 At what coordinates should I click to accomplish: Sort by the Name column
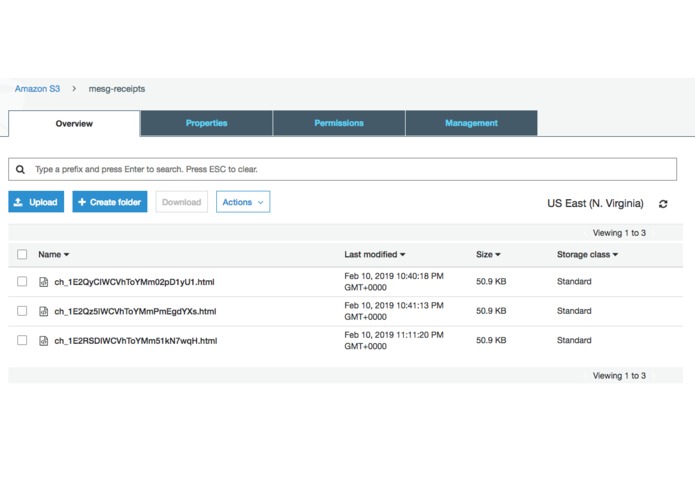pos(54,254)
